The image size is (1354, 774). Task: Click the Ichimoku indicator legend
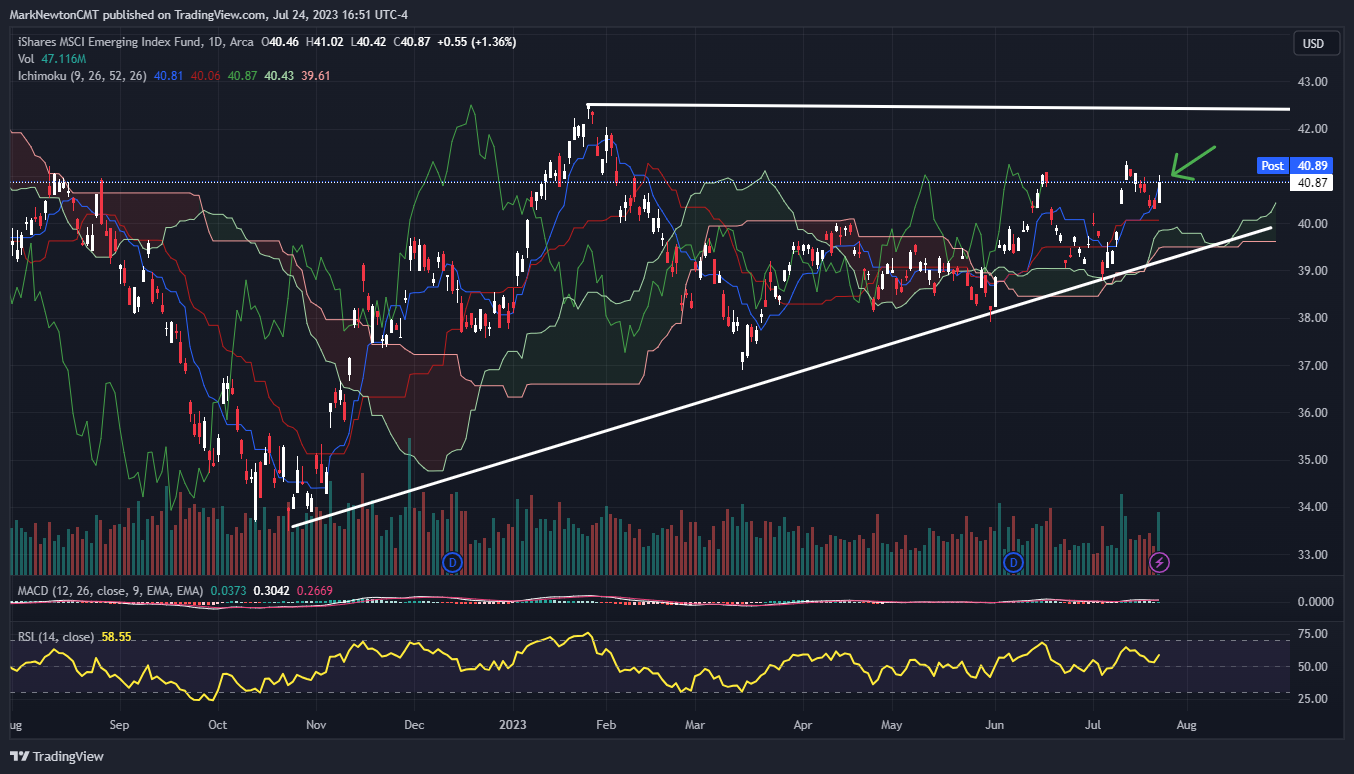coord(82,76)
